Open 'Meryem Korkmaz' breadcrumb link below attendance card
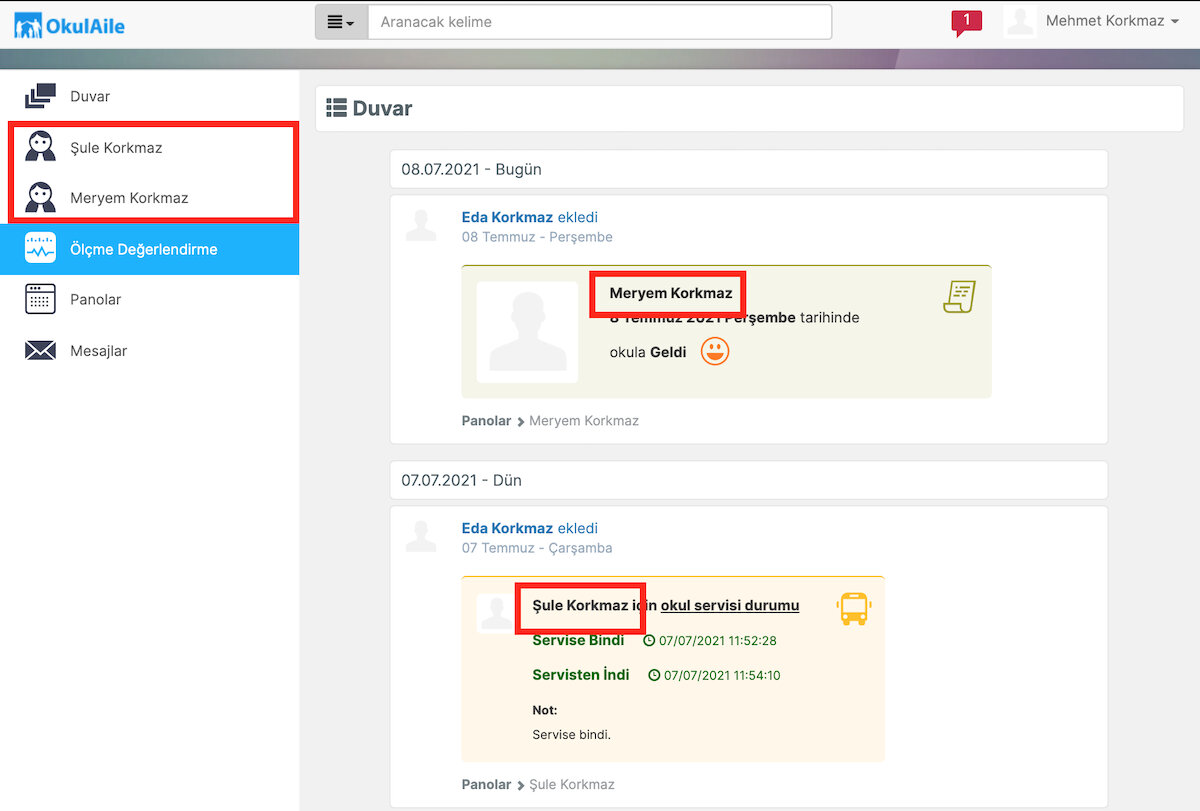 pyautogui.click(x=584, y=421)
